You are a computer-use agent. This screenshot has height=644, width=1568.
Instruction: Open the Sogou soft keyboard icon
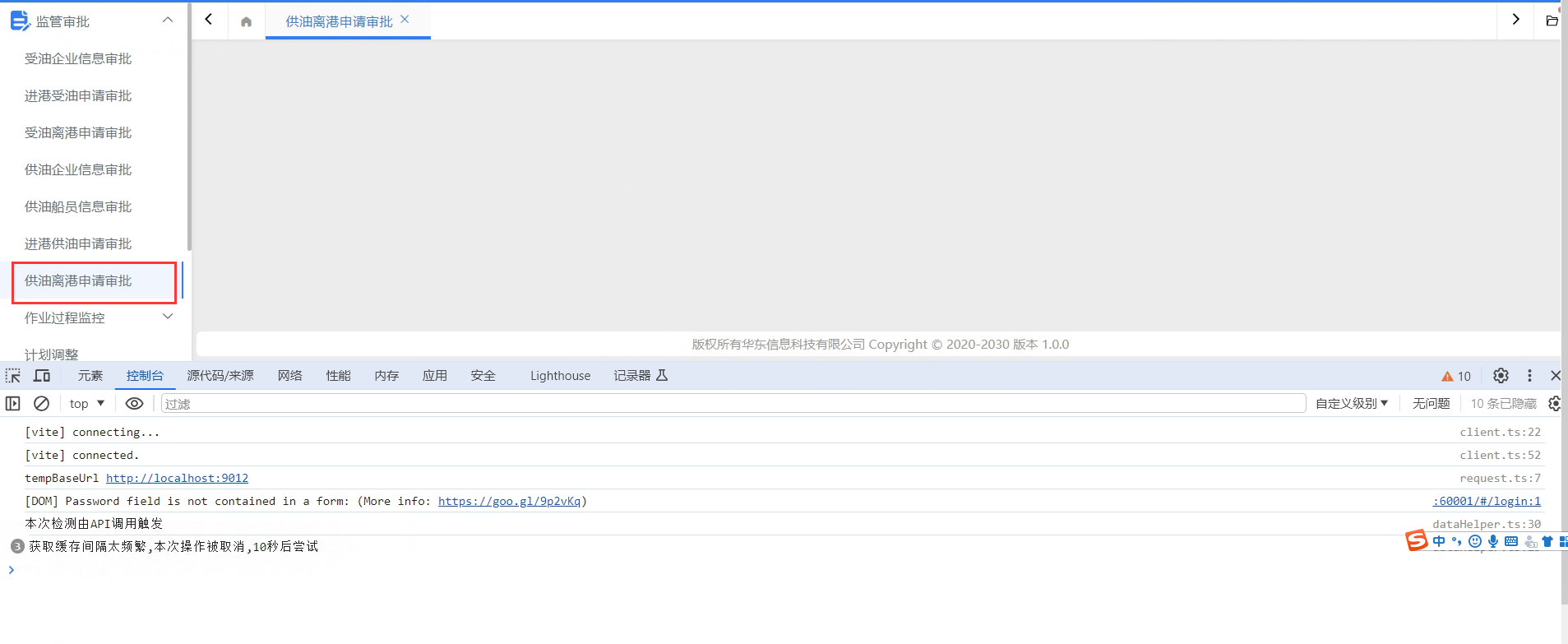click(x=1511, y=541)
